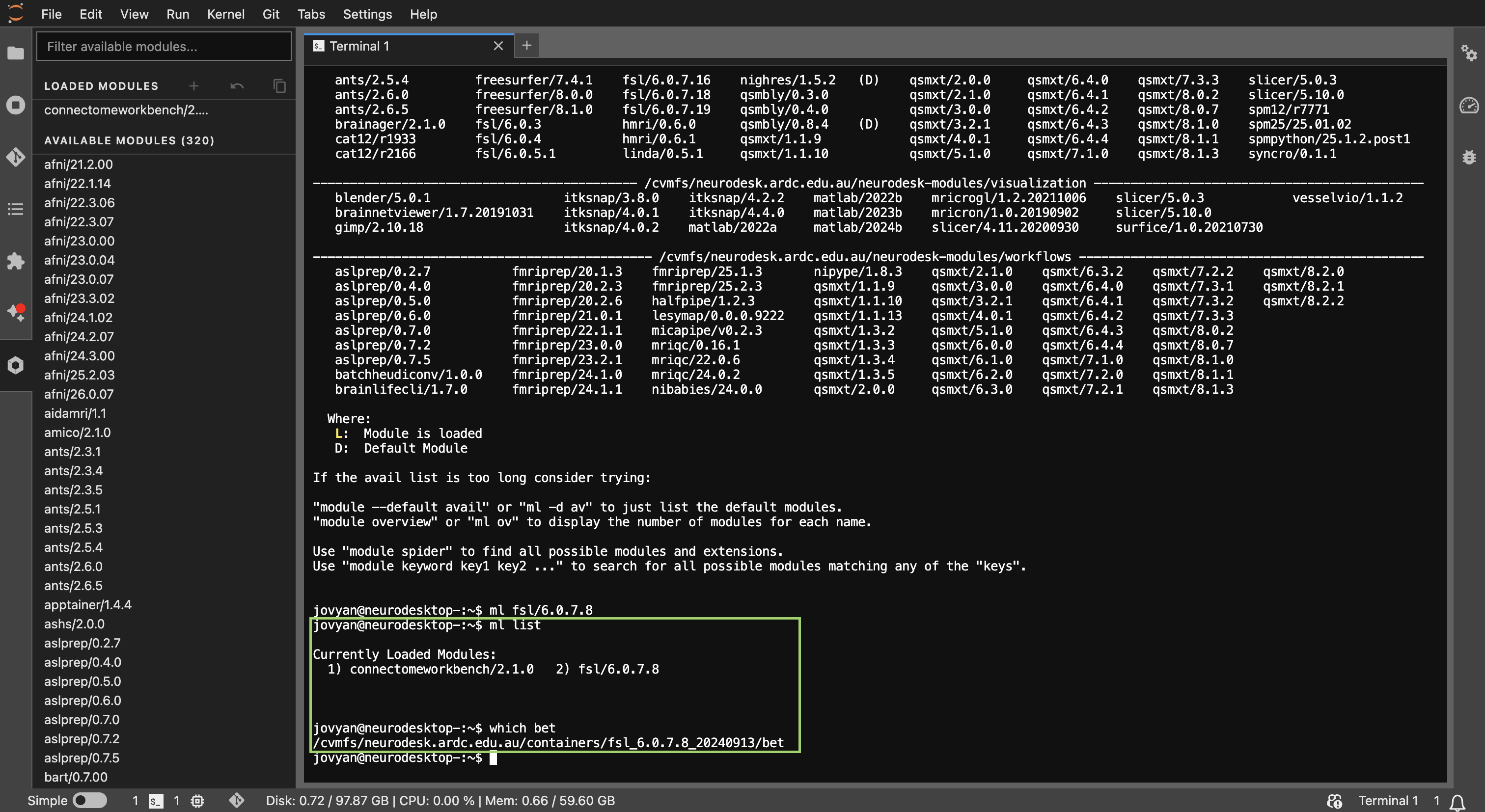Open the View menu

click(x=135, y=14)
